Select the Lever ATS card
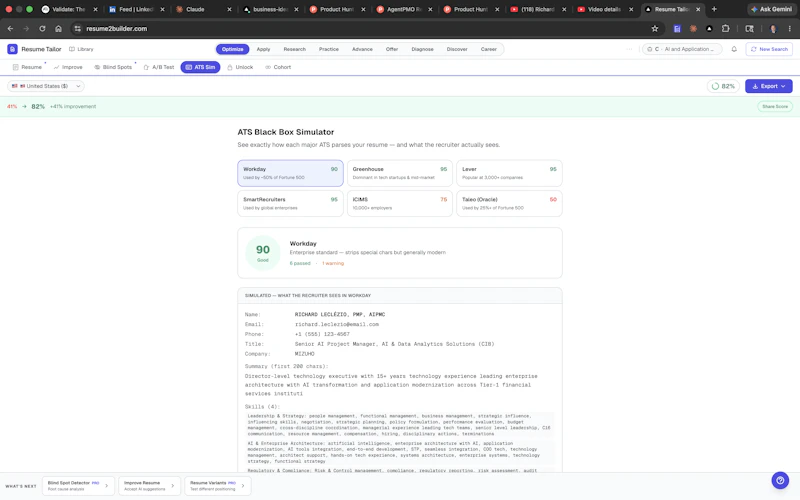 tap(509, 173)
